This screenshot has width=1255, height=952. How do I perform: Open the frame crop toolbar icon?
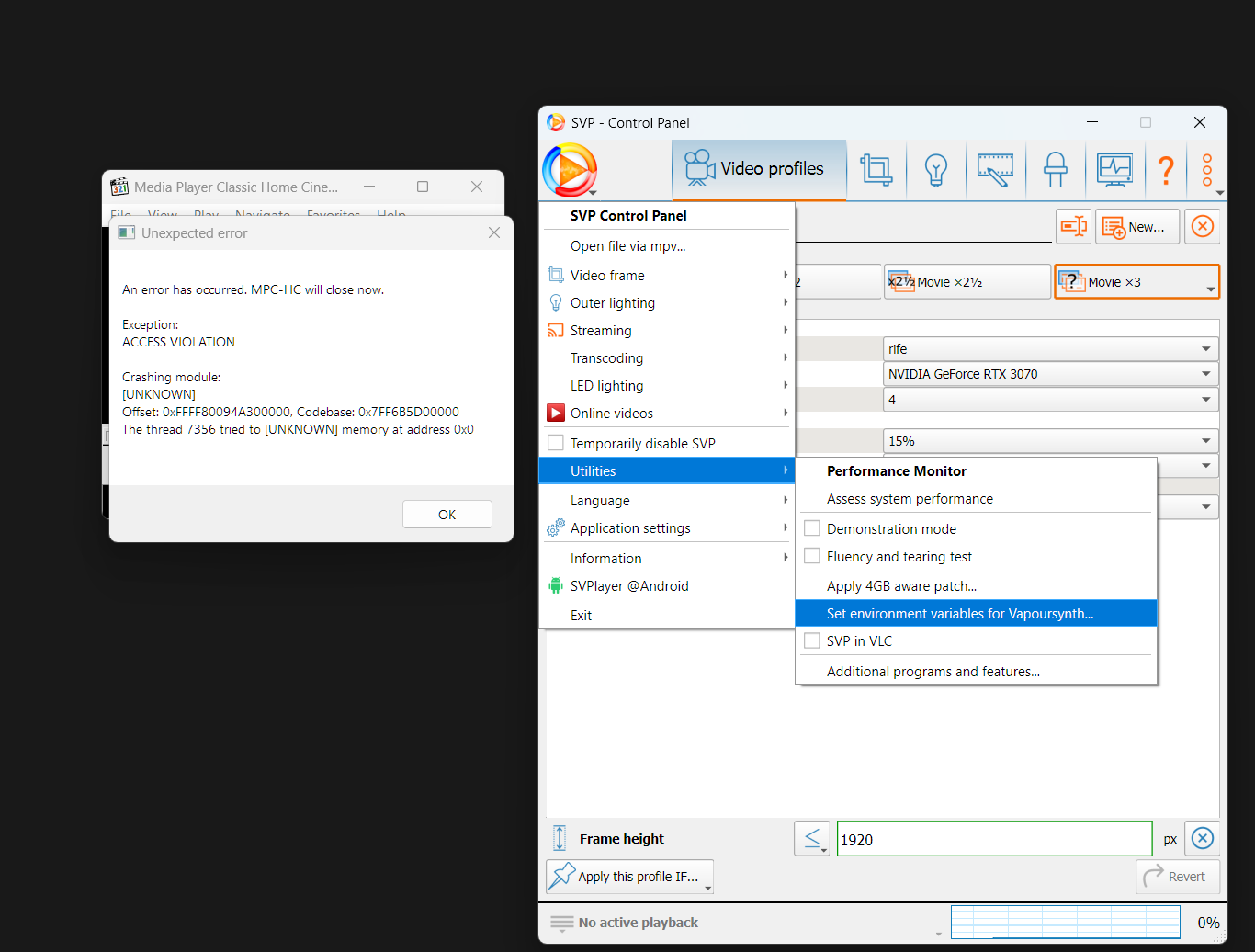876,170
